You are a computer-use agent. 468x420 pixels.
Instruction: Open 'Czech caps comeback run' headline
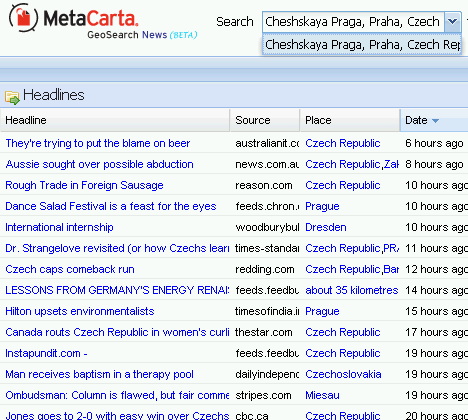(x=70, y=269)
